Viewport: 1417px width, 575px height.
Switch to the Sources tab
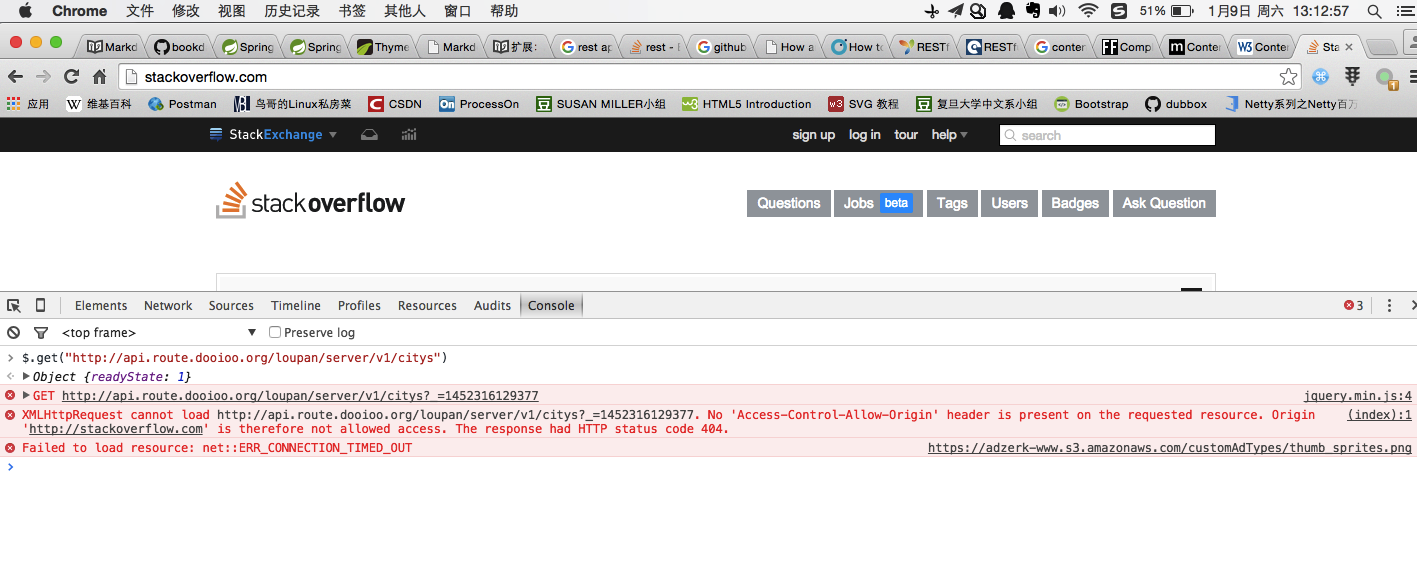[x=231, y=305]
